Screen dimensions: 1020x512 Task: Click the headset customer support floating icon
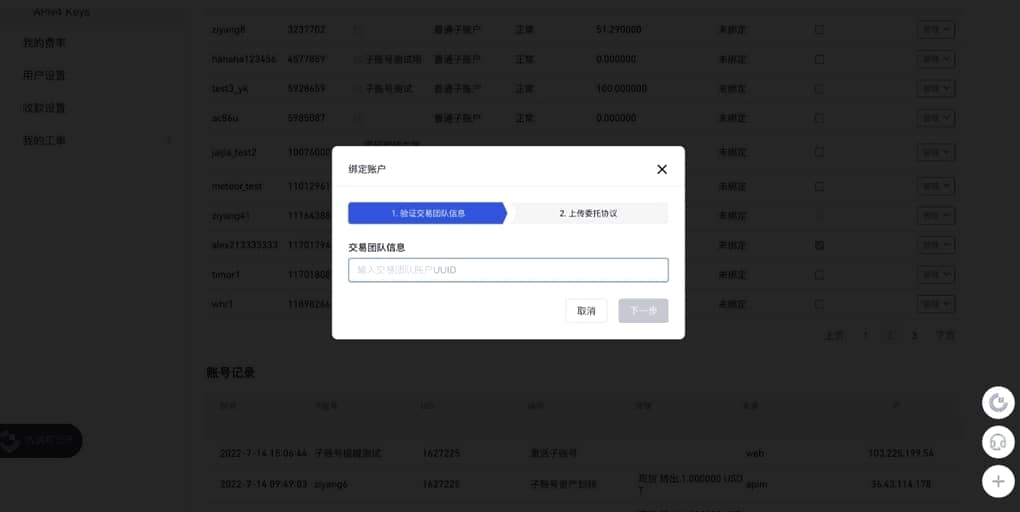(997, 441)
